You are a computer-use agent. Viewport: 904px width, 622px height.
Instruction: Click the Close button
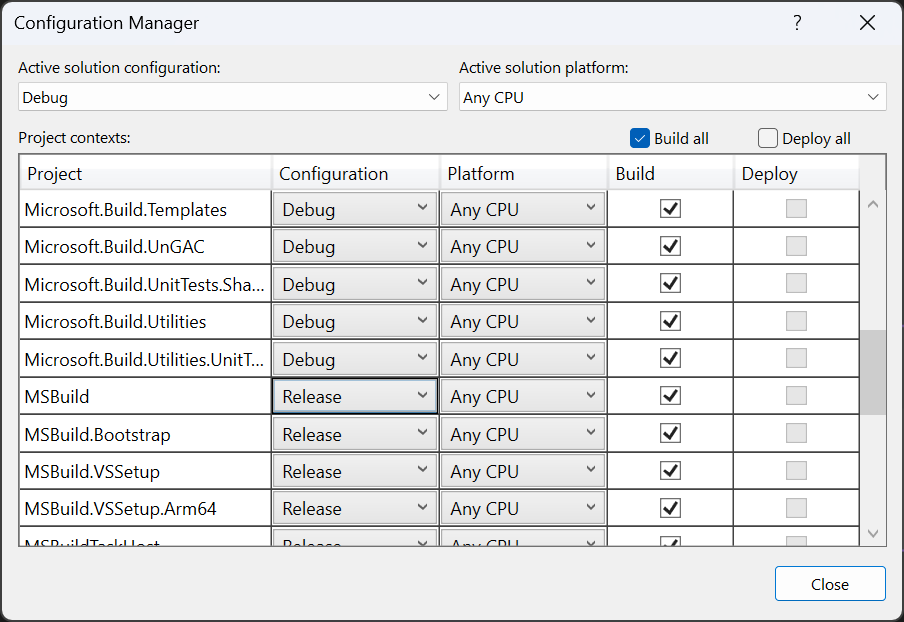point(829,583)
